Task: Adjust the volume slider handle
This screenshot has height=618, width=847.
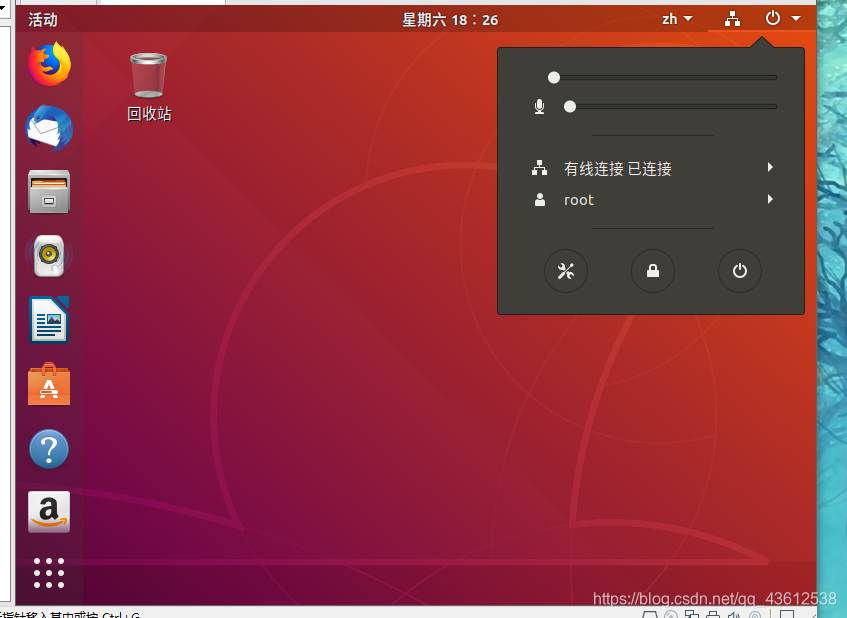Action: point(554,76)
